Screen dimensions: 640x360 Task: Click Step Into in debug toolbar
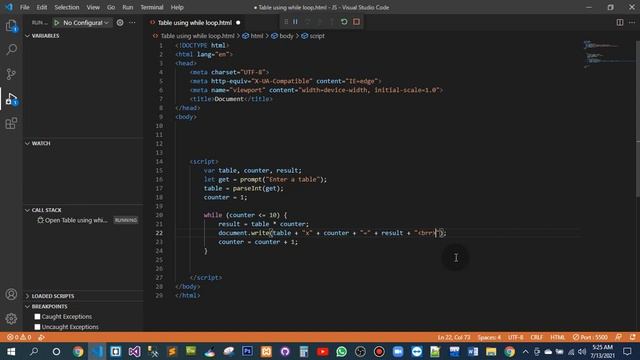[320, 22]
